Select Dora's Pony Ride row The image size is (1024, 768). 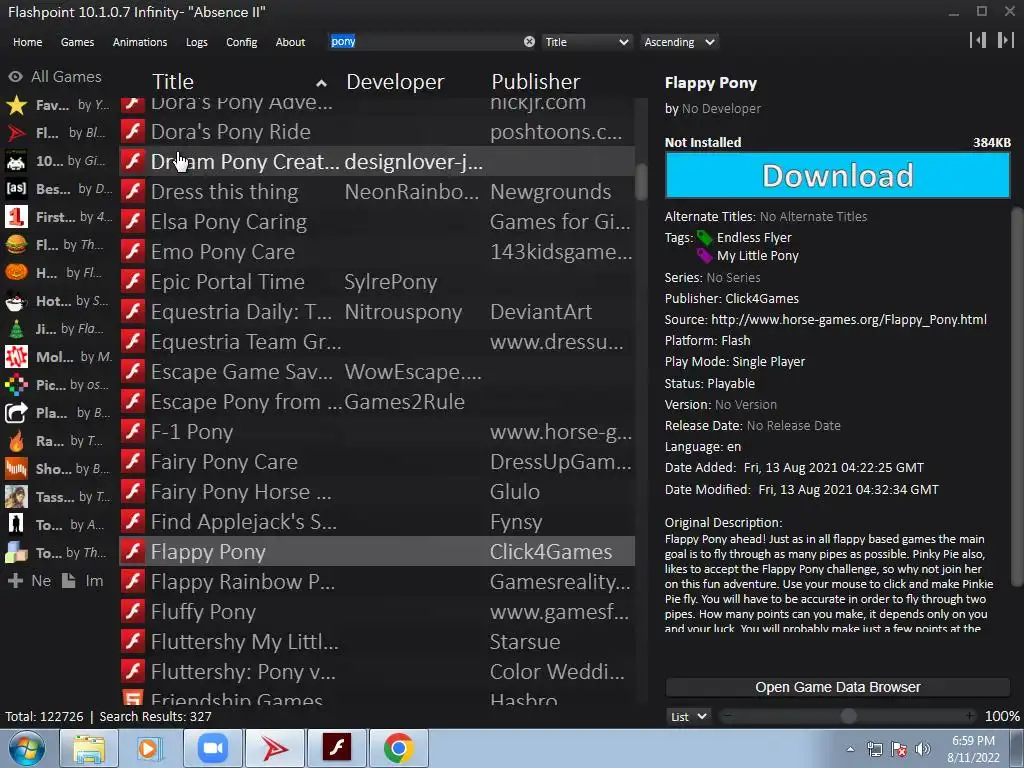(x=377, y=132)
